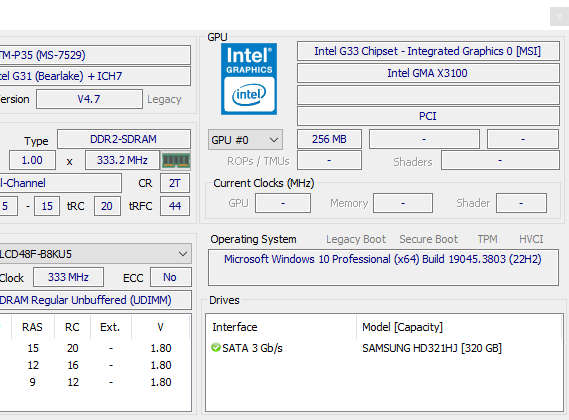Click the RC column header in timings table
Viewport: 569px width, 420px height.
click(72, 327)
